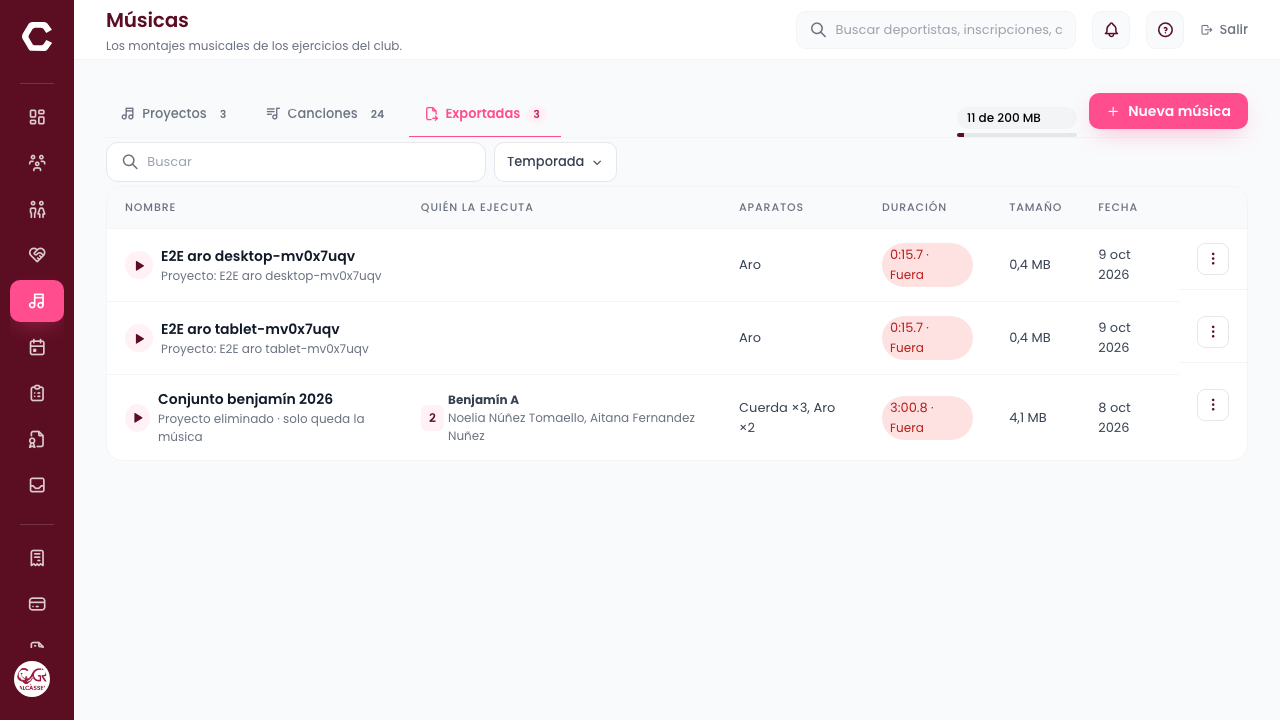The height and width of the screenshot is (720, 1280).
Task: Click the Fecha column header
Action: click(x=1117, y=208)
